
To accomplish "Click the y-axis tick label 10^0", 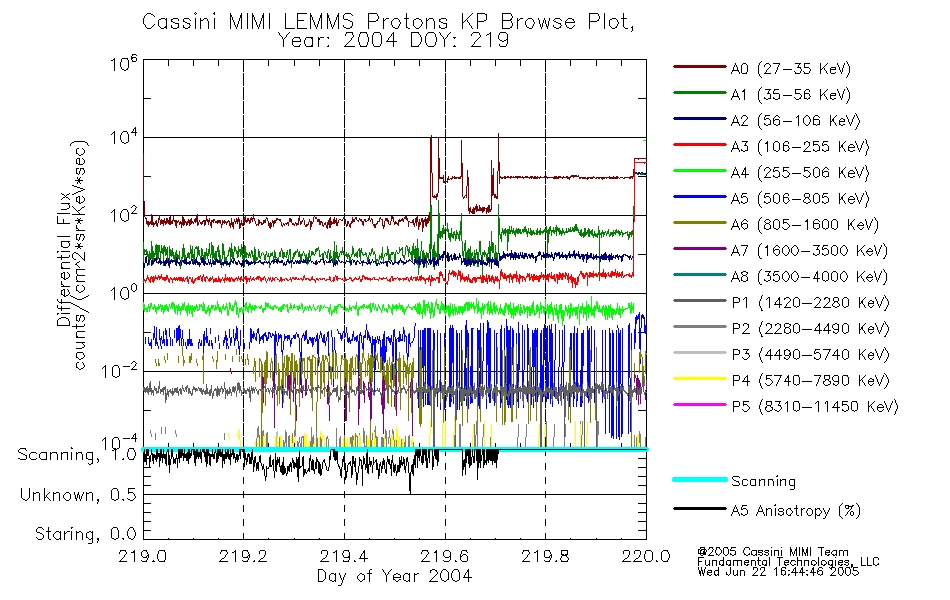I will point(124,292).
